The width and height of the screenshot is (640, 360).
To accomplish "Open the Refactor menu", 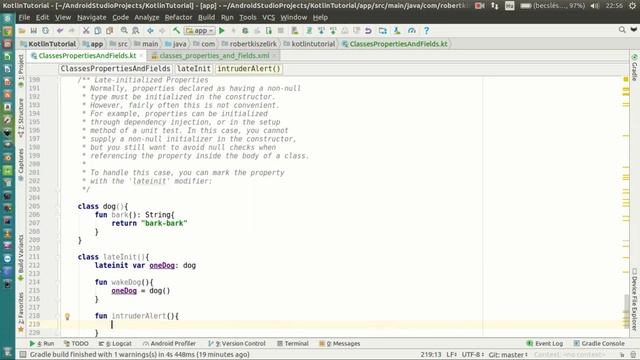I will click(x=178, y=18).
